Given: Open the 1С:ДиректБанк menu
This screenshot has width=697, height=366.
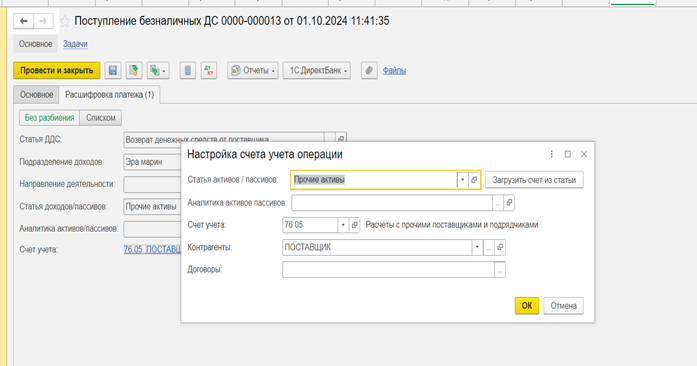Looking at the screenshot, I should tap(317, 70).
